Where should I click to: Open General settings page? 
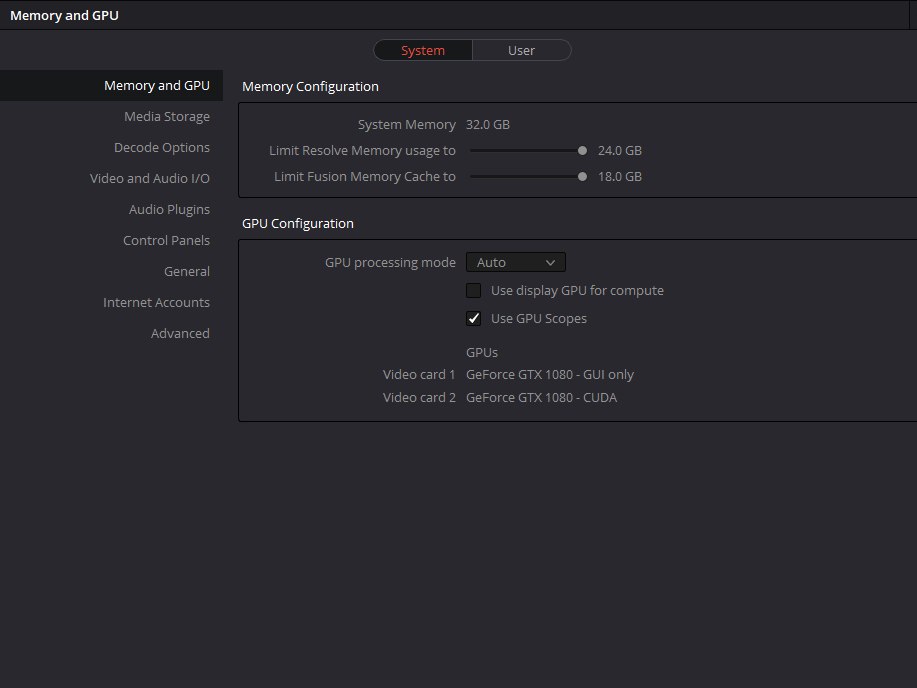(x=187, y=271)
